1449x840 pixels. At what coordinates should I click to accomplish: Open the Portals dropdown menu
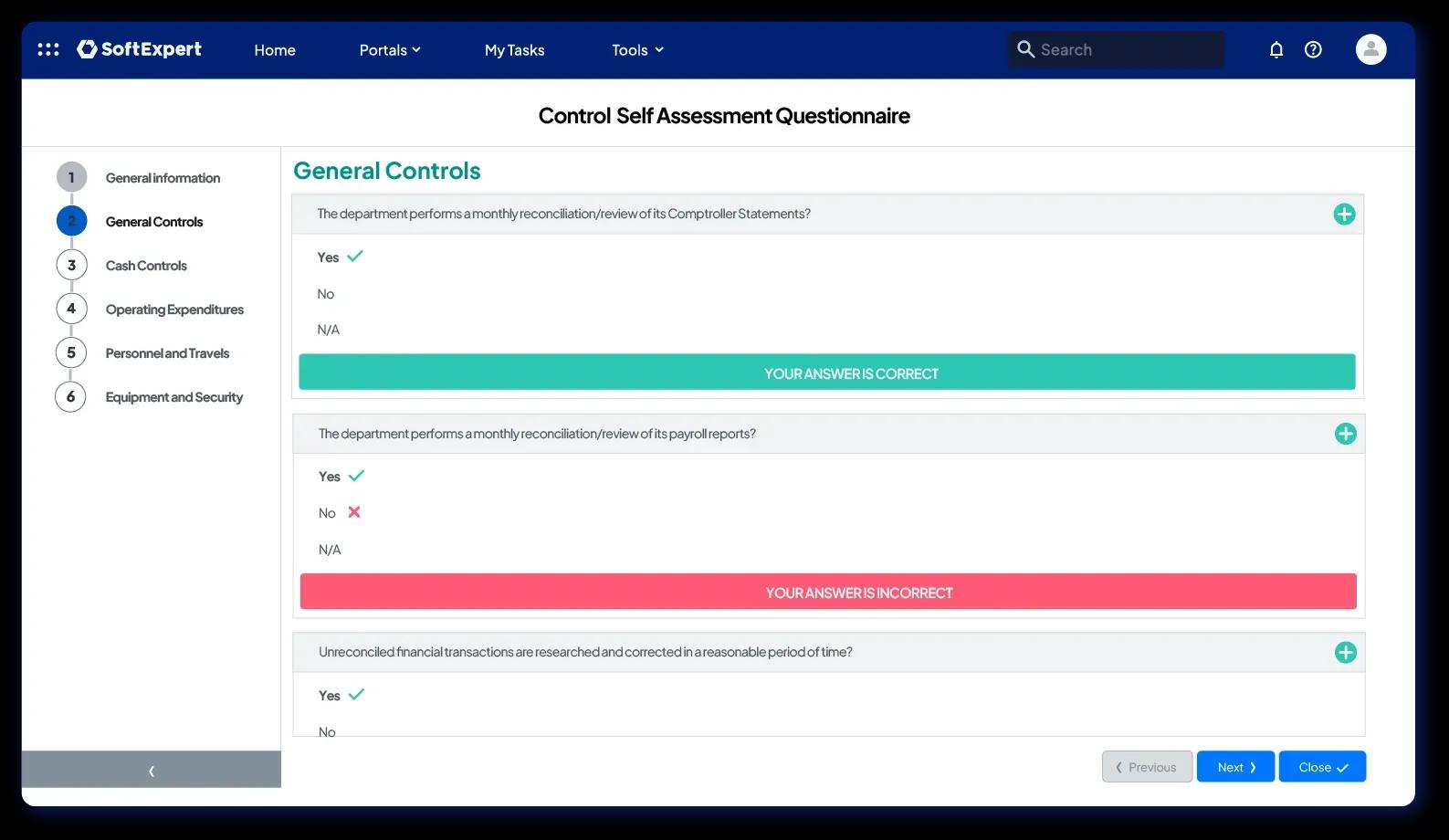(x=390, y=50)
